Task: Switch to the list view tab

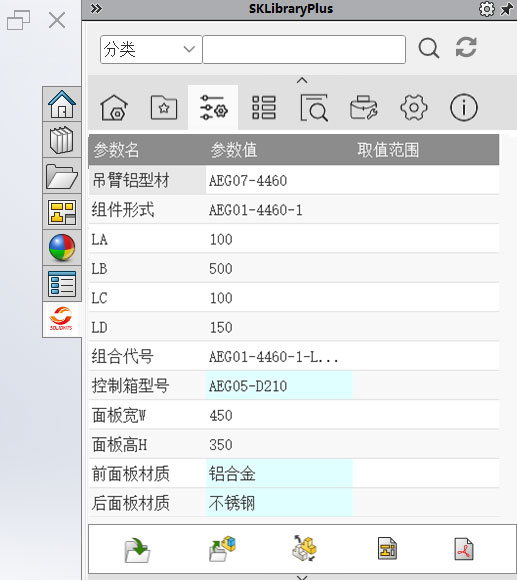Action: 264,107
